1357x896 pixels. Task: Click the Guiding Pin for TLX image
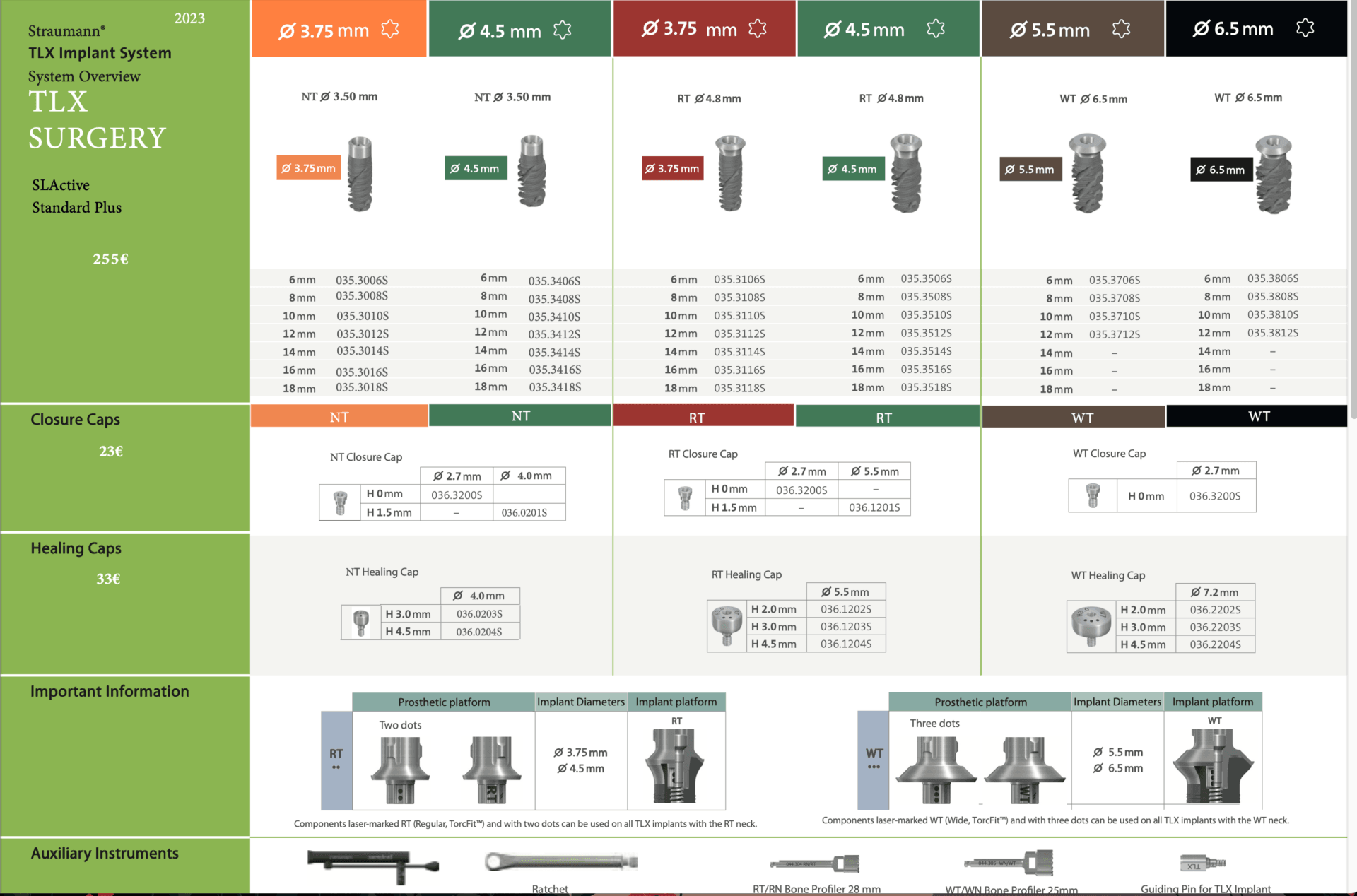(x=1203, y=863)
